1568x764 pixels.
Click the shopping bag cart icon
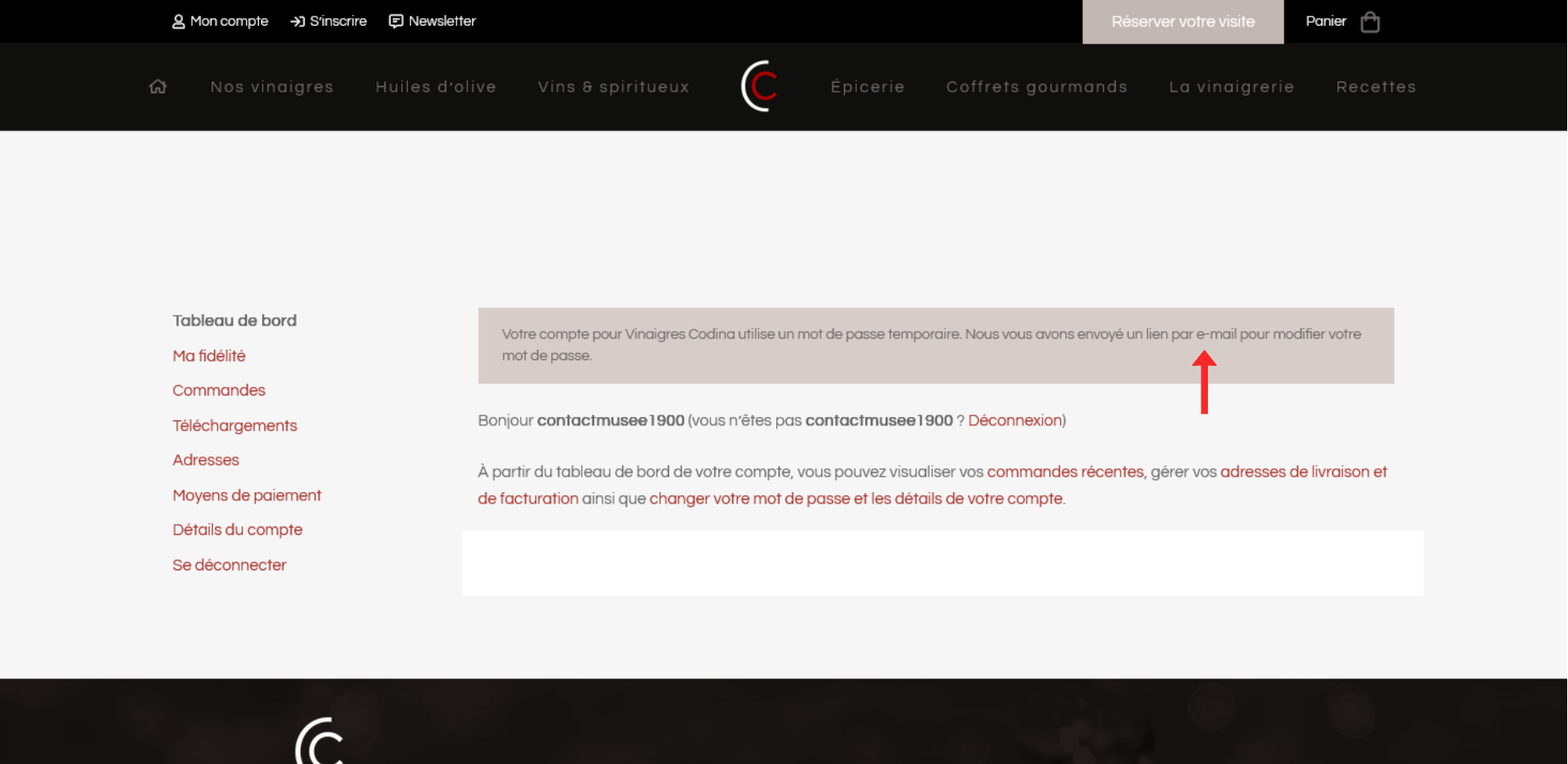(x=1369, y=22)
